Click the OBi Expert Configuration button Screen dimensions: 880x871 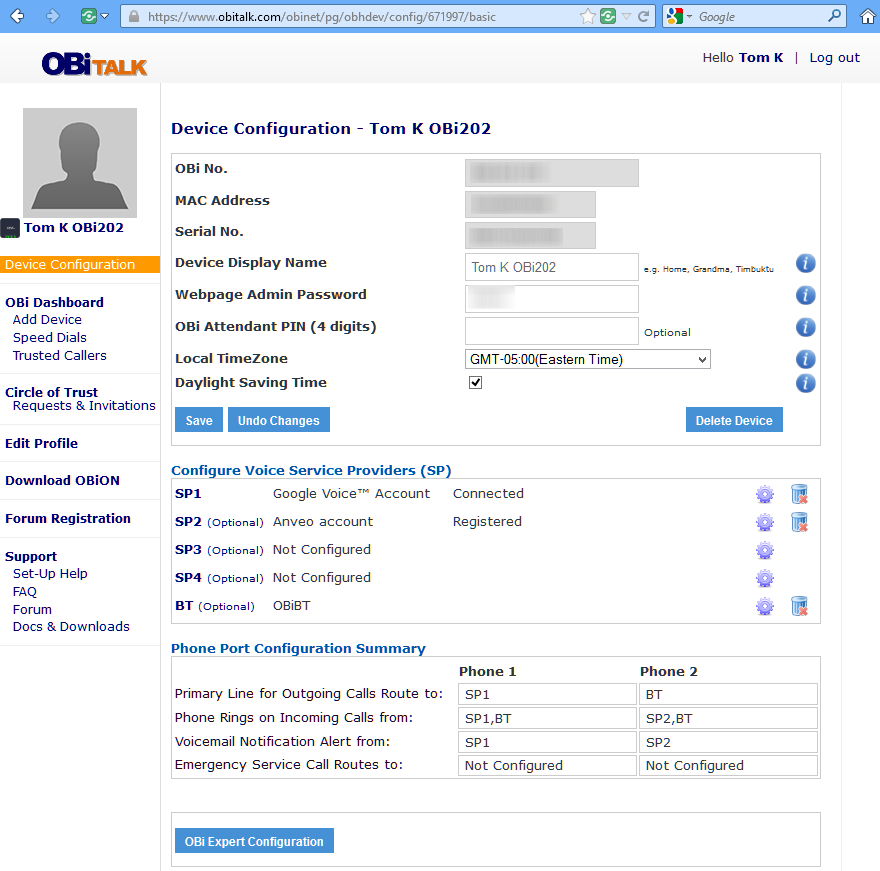tap(254, 842)
